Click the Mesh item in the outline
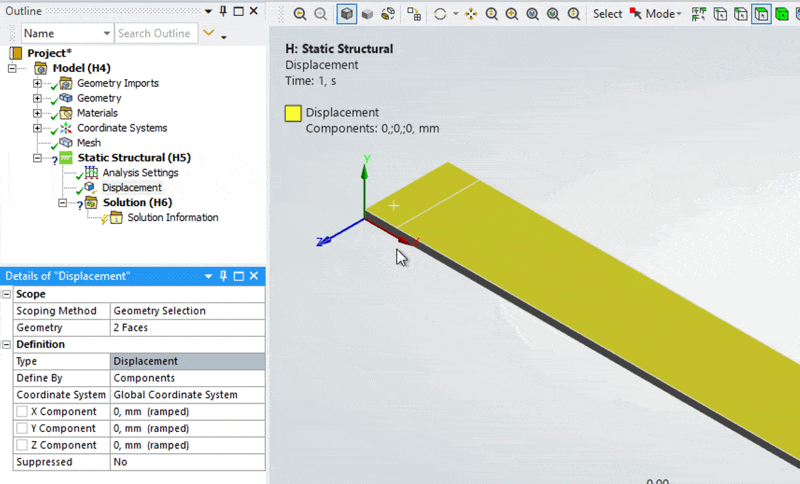 tap(88, 143)
